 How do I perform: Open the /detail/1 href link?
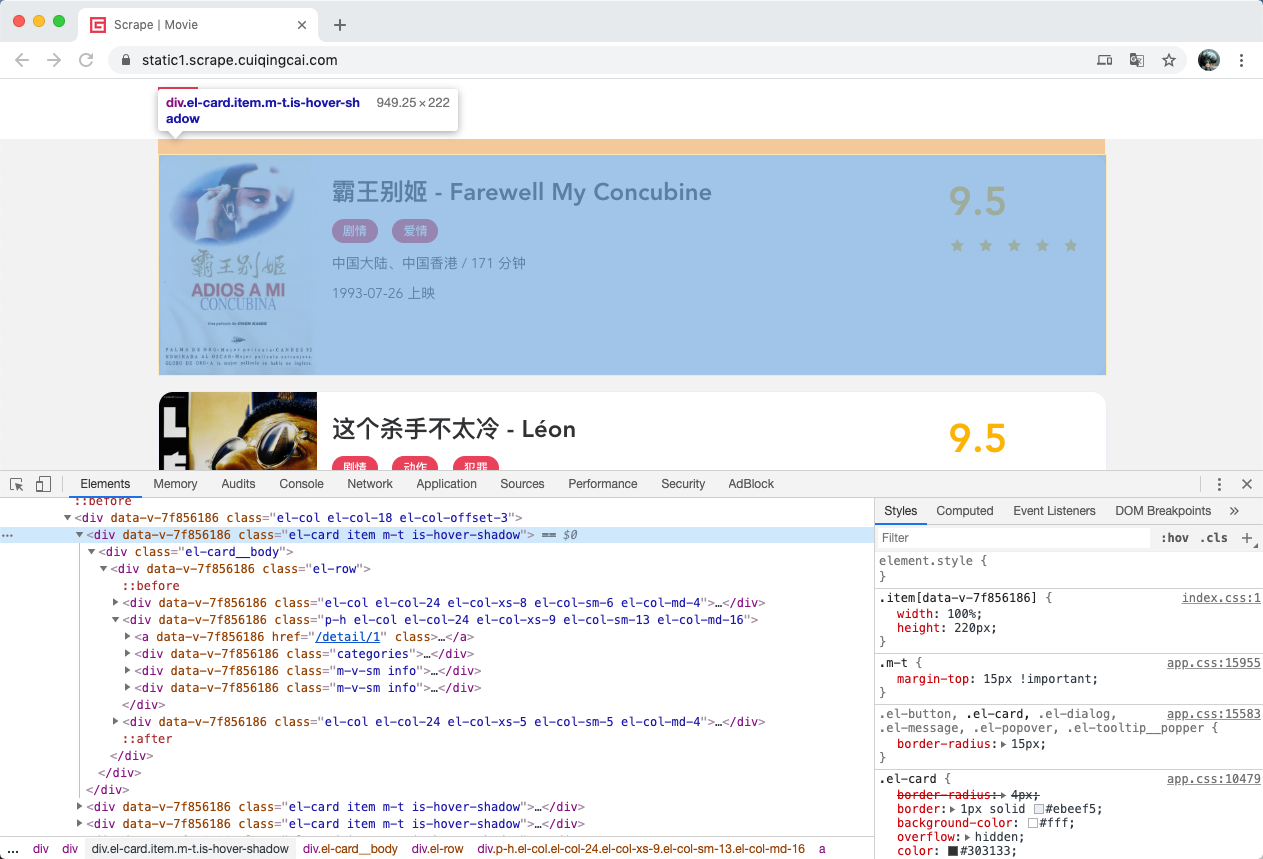(348, 637)
